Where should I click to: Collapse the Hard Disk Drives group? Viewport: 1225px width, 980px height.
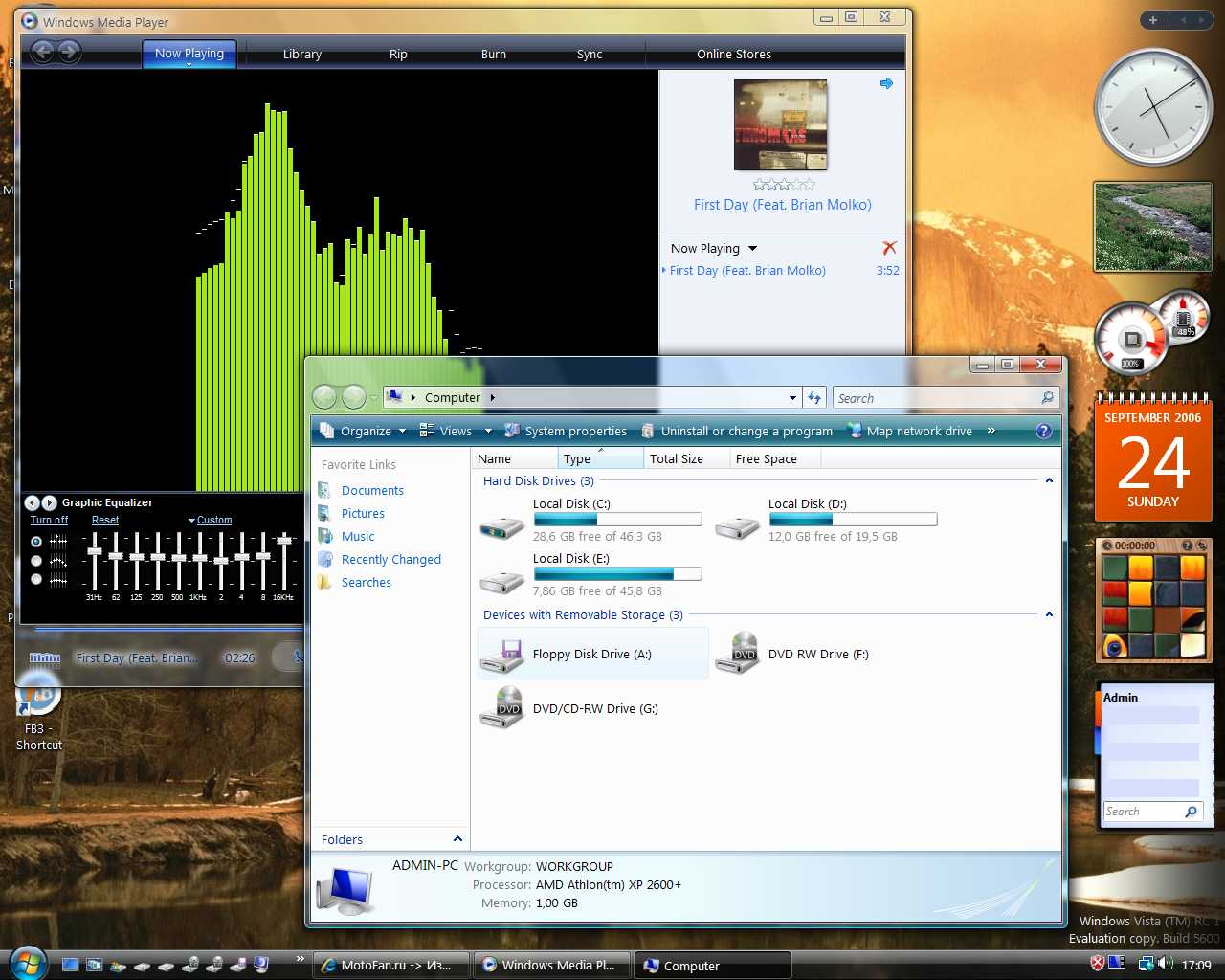pos(1049,480)
